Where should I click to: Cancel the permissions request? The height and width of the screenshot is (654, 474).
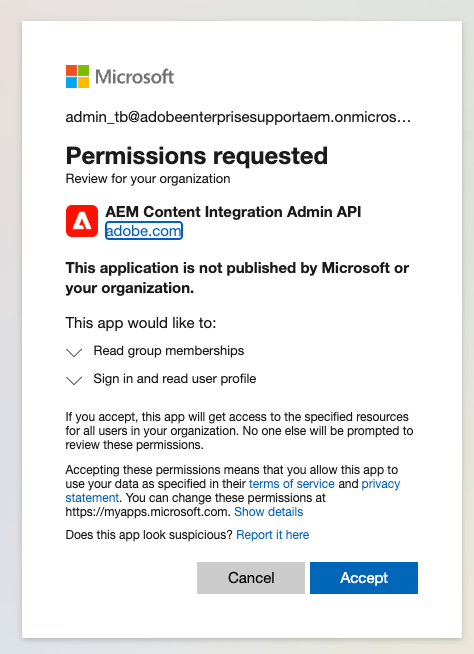click(x=251, y=578)
